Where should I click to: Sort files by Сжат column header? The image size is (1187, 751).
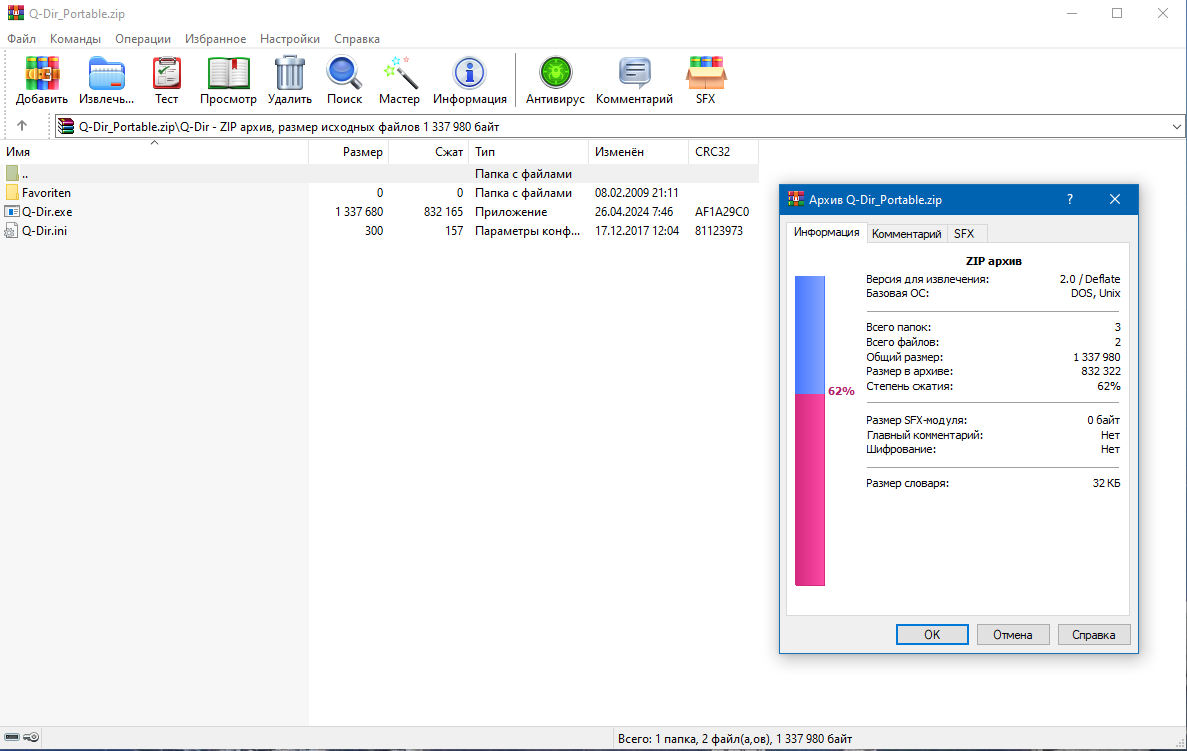[x=428, y=151]
